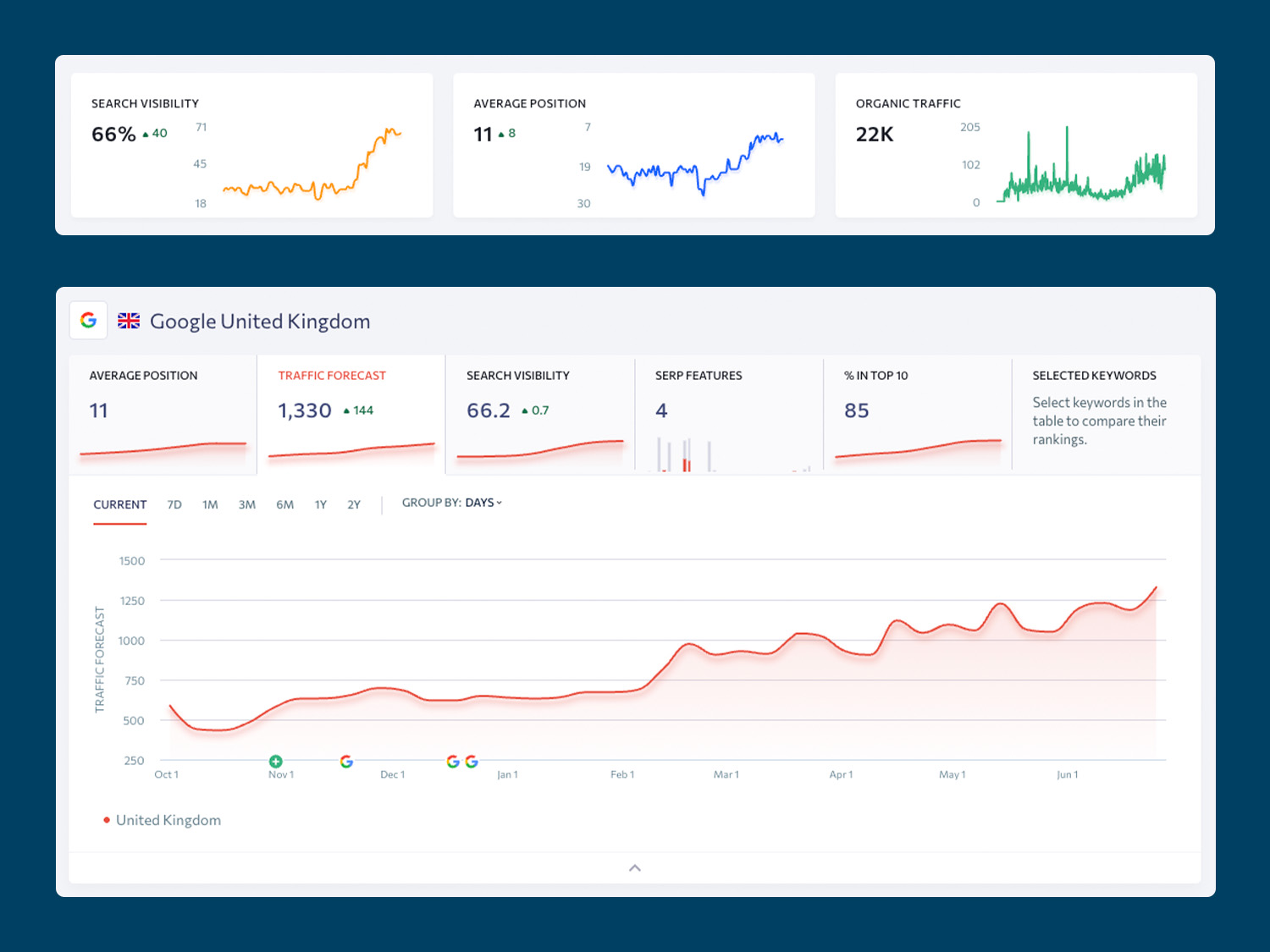
Task: Click the Google update marker after Nov 1
Action: tap(346, 762)
